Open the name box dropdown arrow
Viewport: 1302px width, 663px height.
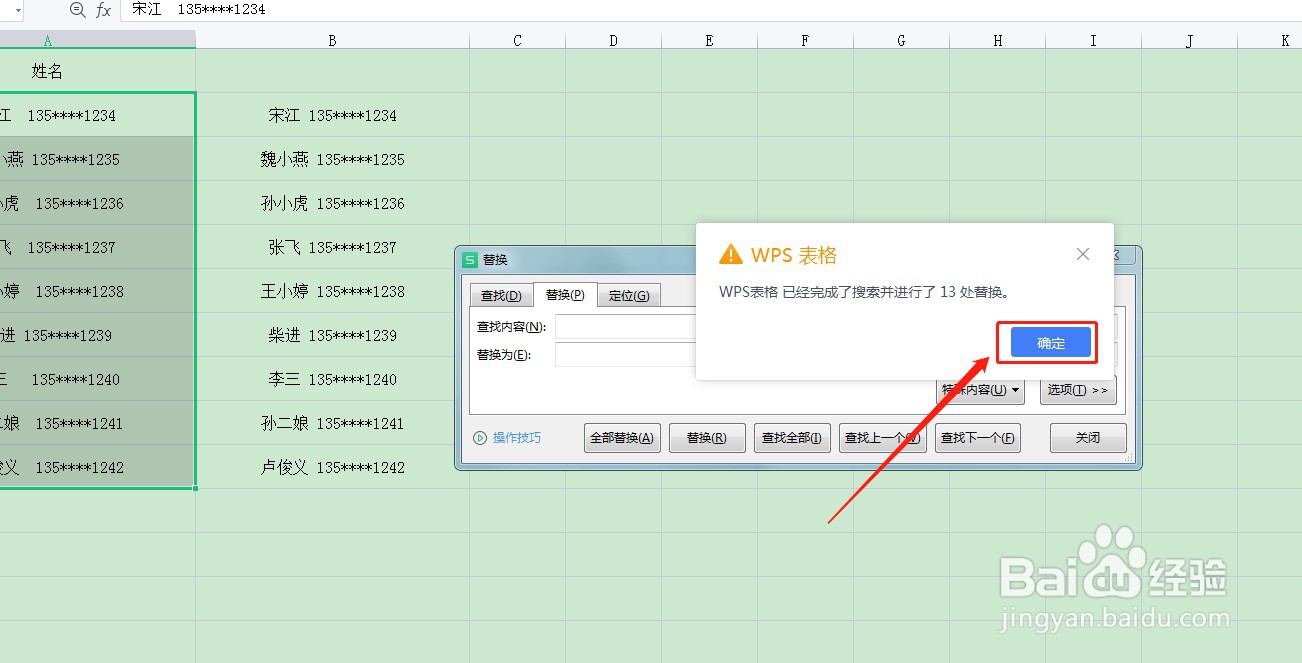(x=18, y=9)
